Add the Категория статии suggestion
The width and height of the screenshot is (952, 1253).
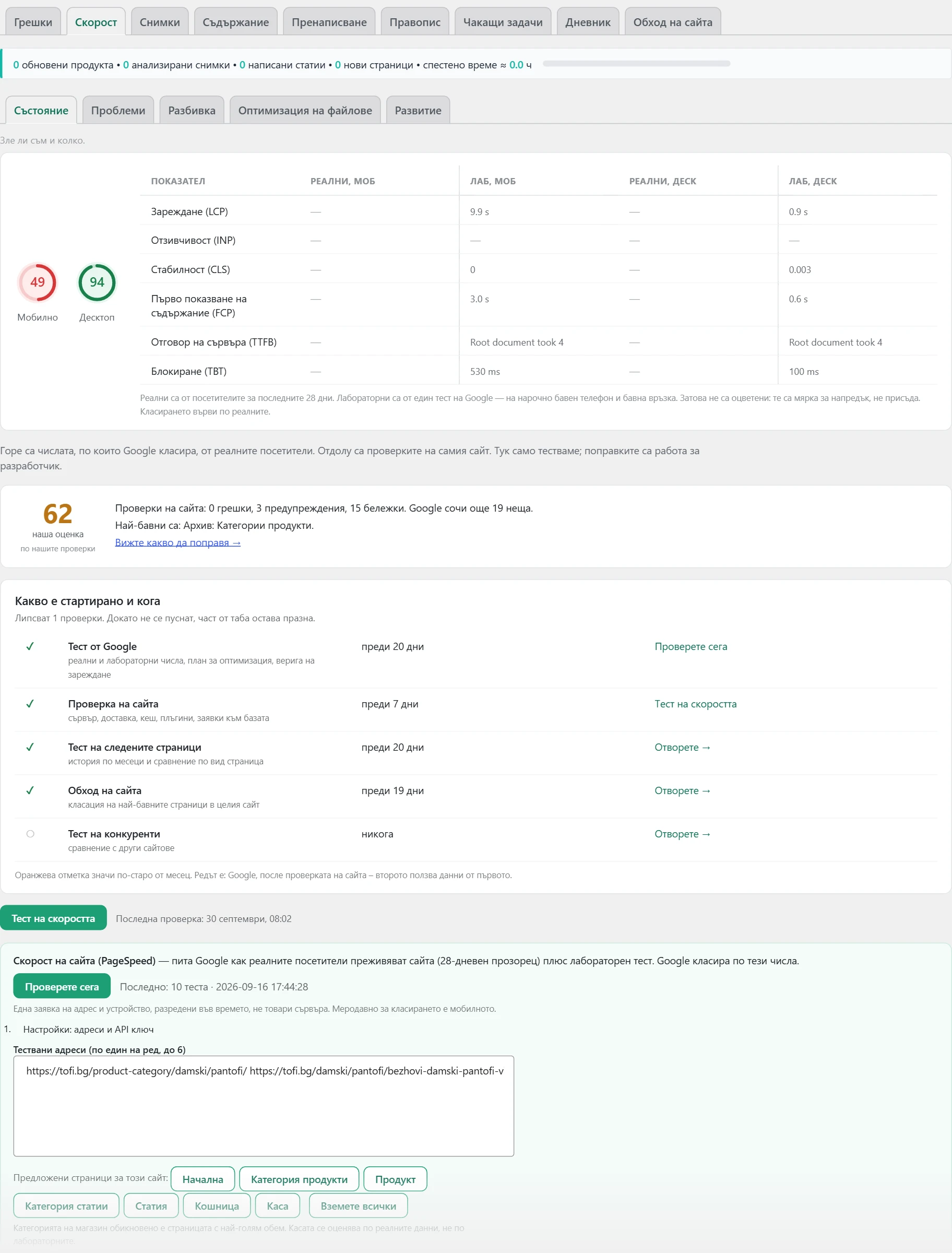(x=66, y=1206)
